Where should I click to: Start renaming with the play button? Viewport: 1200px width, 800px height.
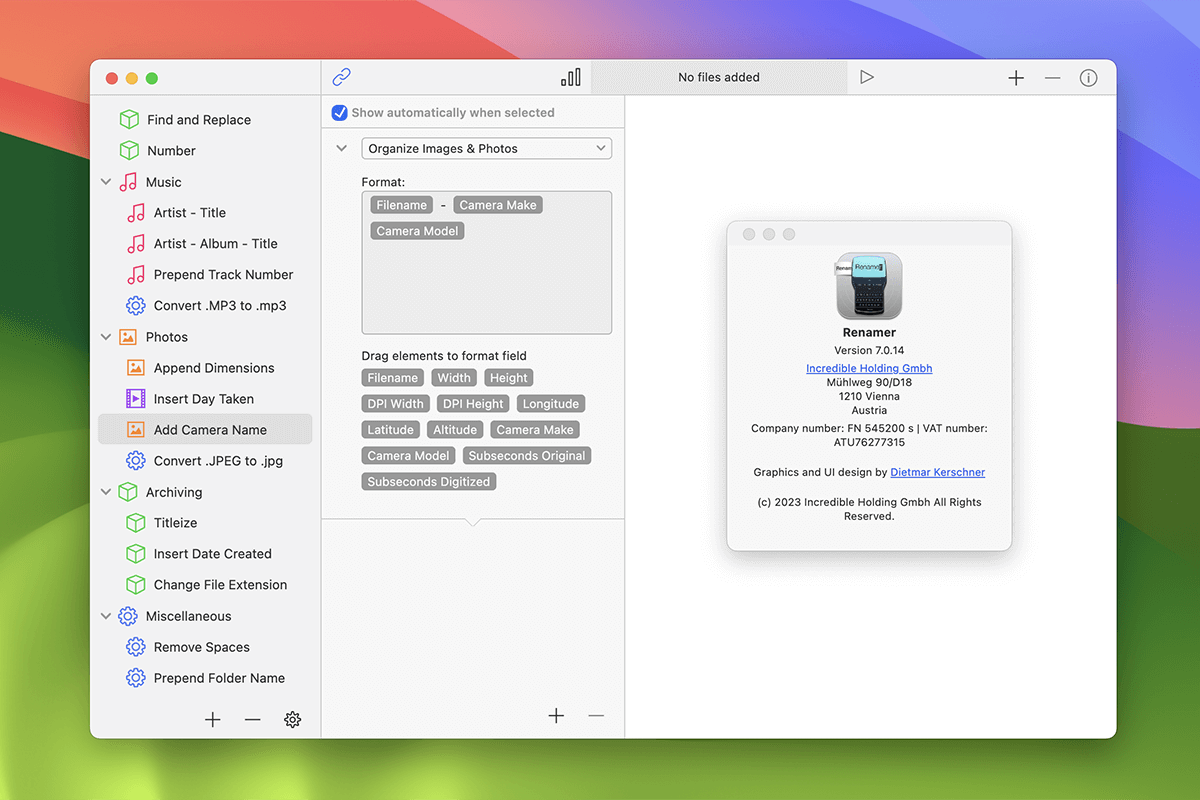[x=867, y=77]
